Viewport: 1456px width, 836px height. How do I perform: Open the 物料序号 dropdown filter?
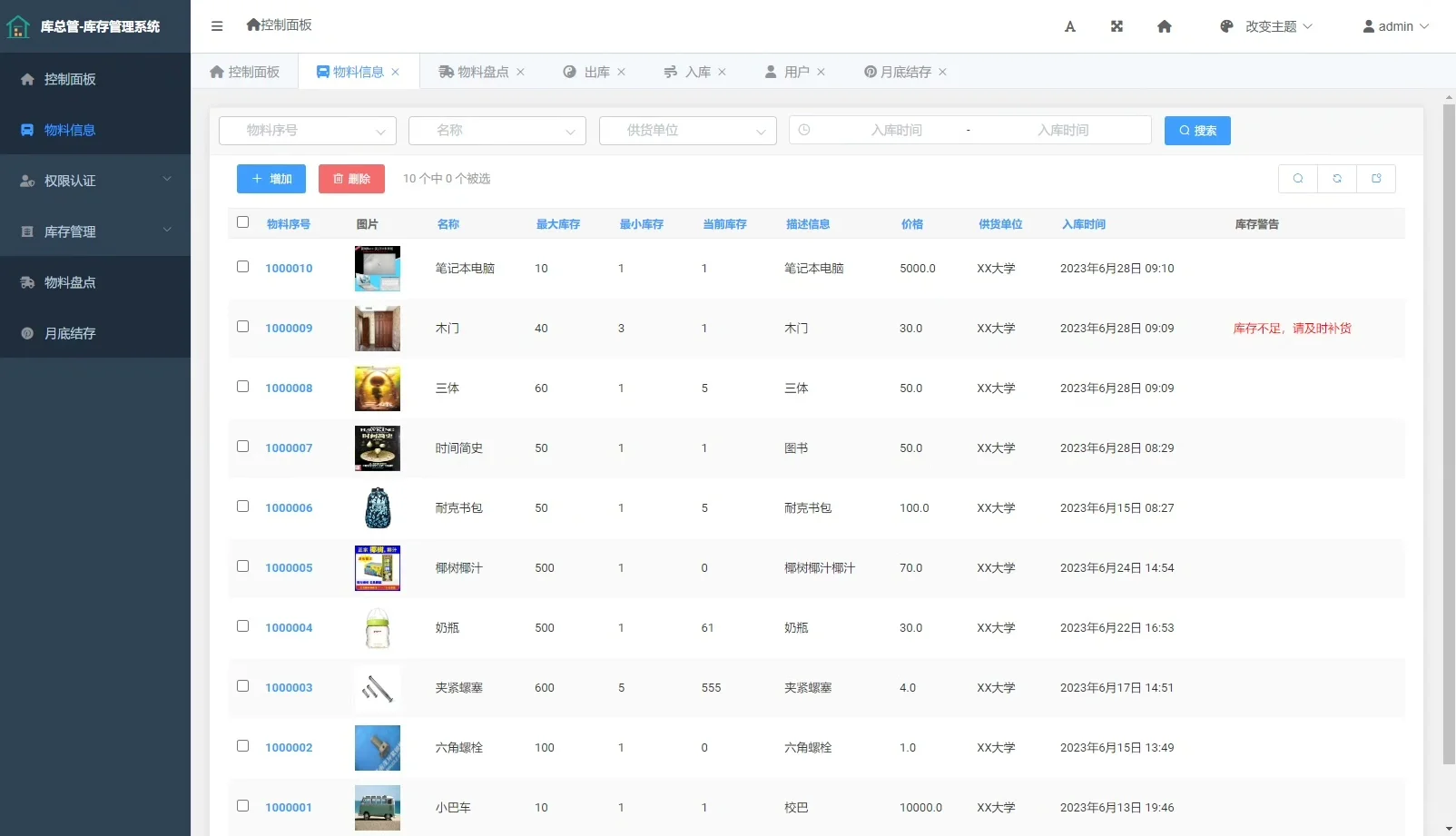(307, 130)
